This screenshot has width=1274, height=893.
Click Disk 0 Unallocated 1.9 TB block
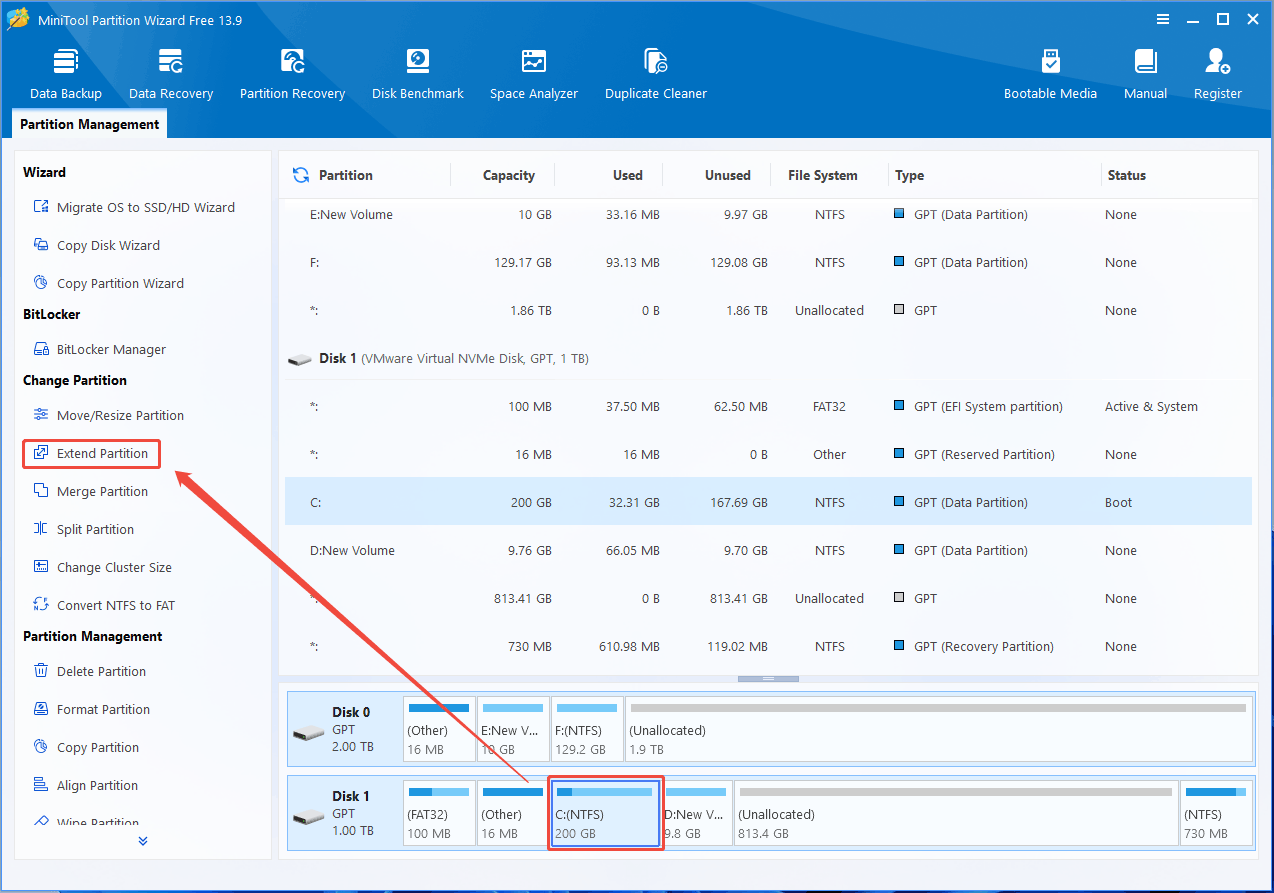pyautogui.click(x=939, y=730)
